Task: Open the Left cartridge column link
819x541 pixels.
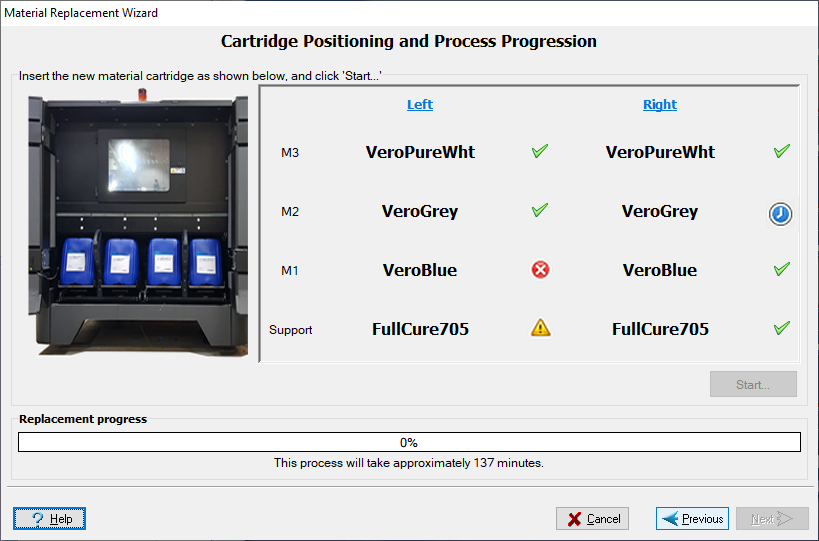Action: [420, 105]
